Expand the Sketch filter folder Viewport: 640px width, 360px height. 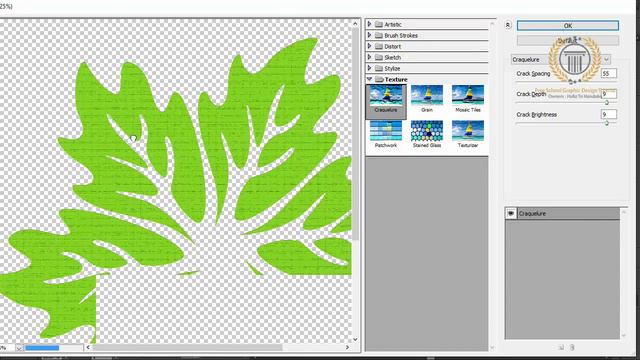[369, 57]
